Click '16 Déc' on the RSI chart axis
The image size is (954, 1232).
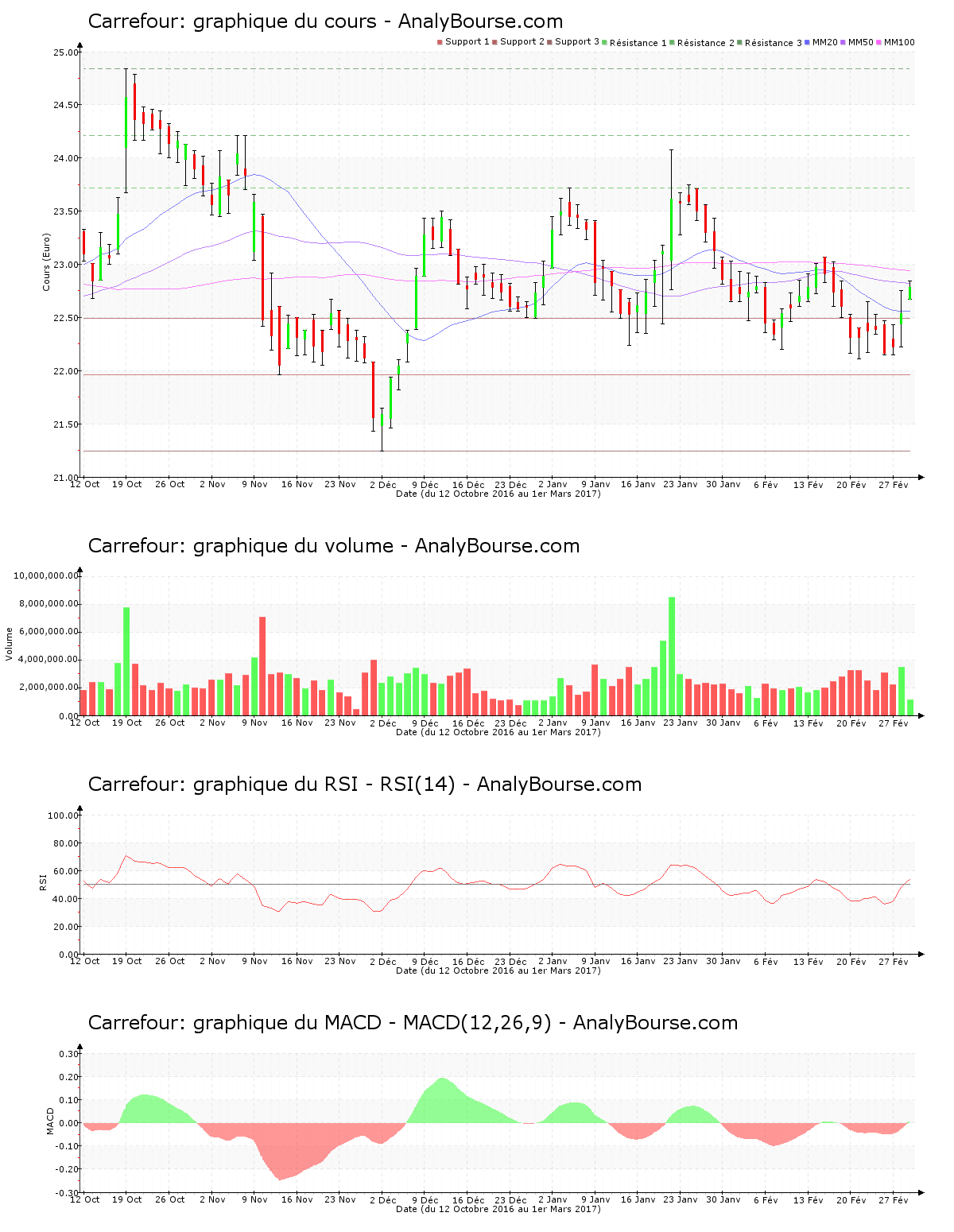tap(468, 961)
